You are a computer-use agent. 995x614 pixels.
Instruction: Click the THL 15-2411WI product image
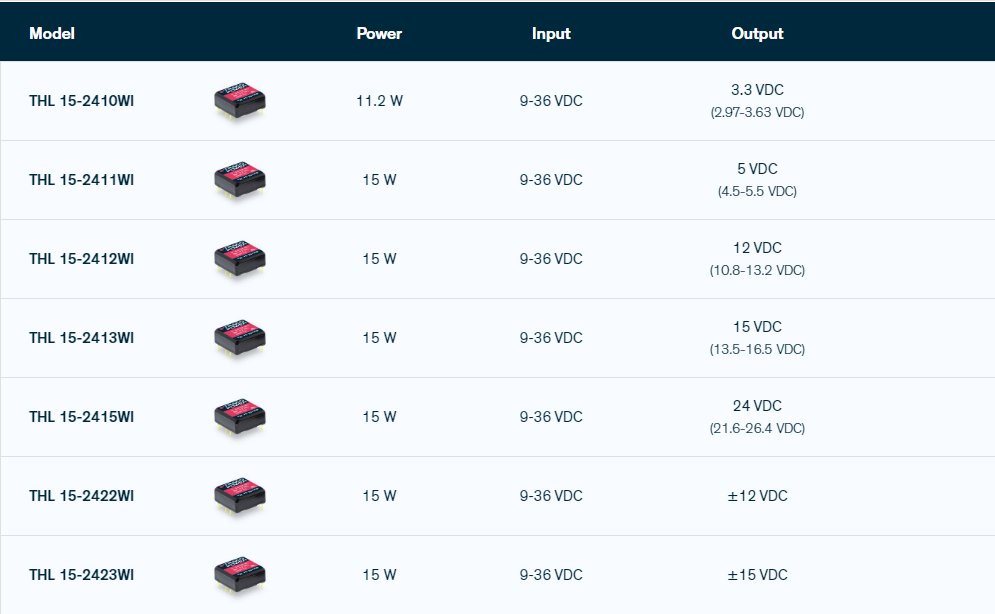pos(240,180)
